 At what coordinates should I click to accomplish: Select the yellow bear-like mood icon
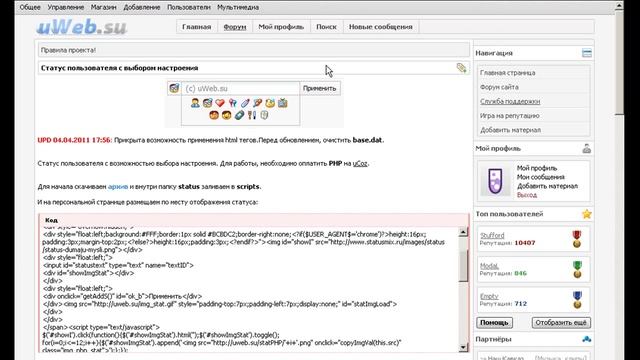pyautogui.click(x=270, y=103)
